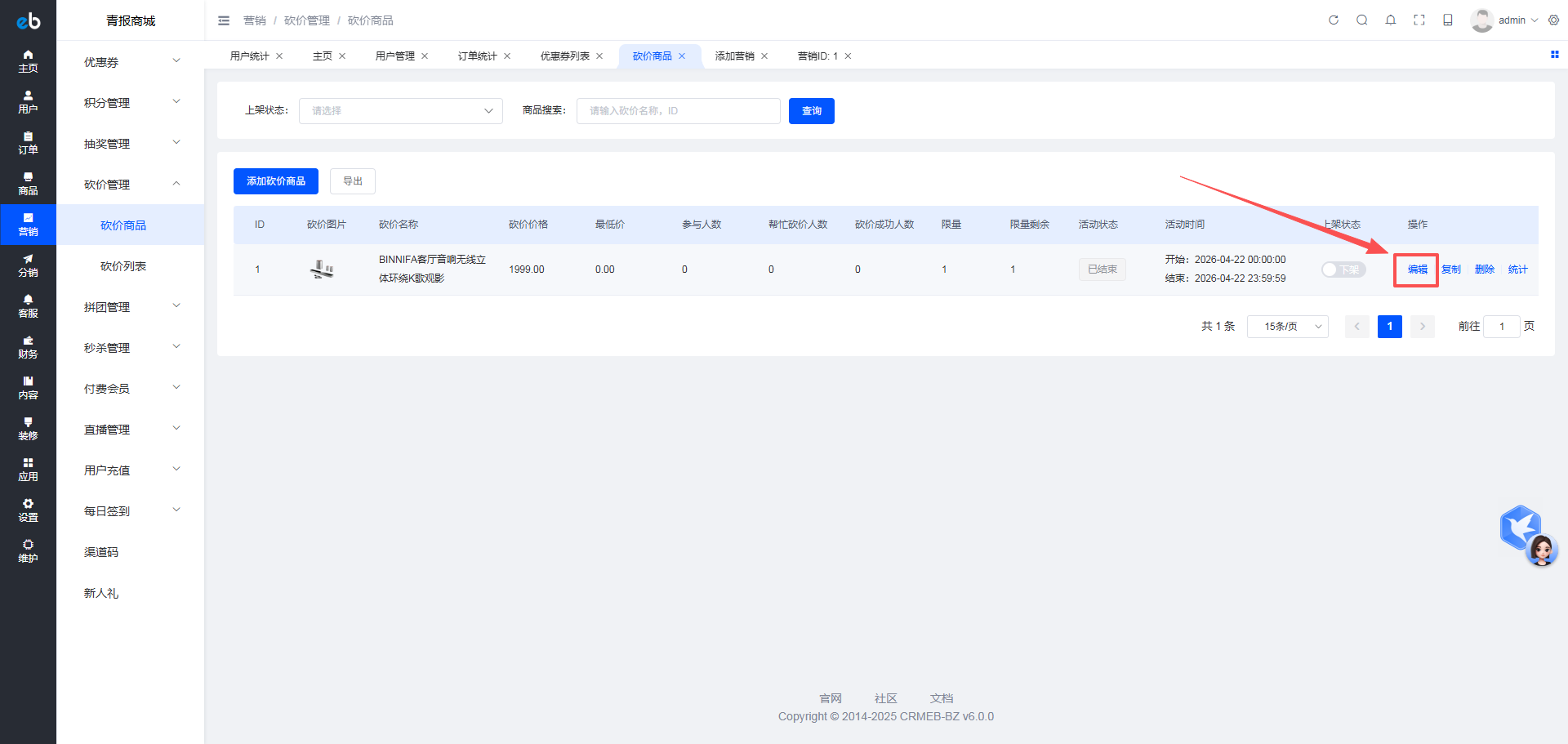Expand the 拼团管理 menu
The width and height of the screenshot is (1568, 744).
pos(131,307)
